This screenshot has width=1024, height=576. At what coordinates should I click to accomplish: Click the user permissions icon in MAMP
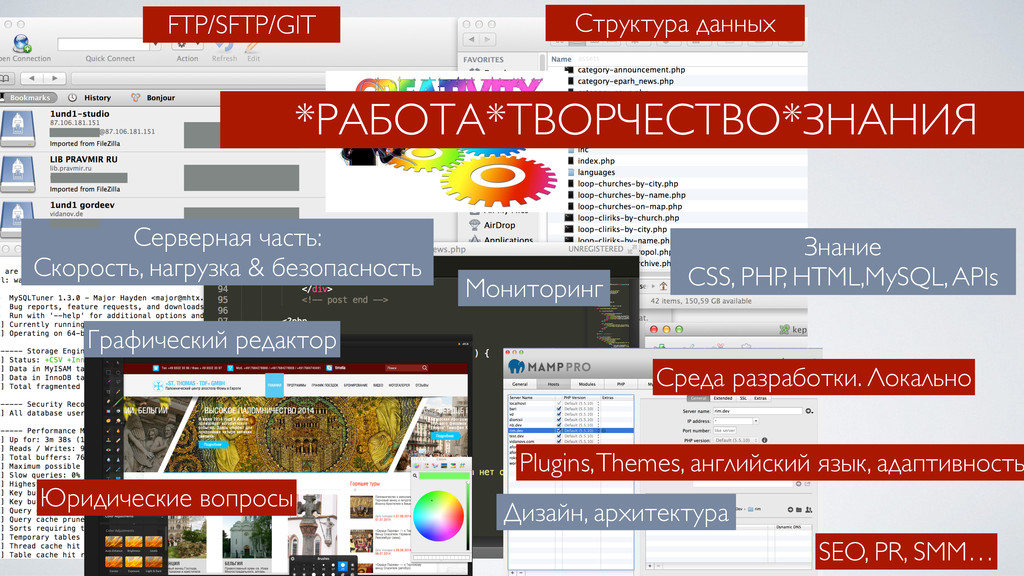tap(808, 509)
